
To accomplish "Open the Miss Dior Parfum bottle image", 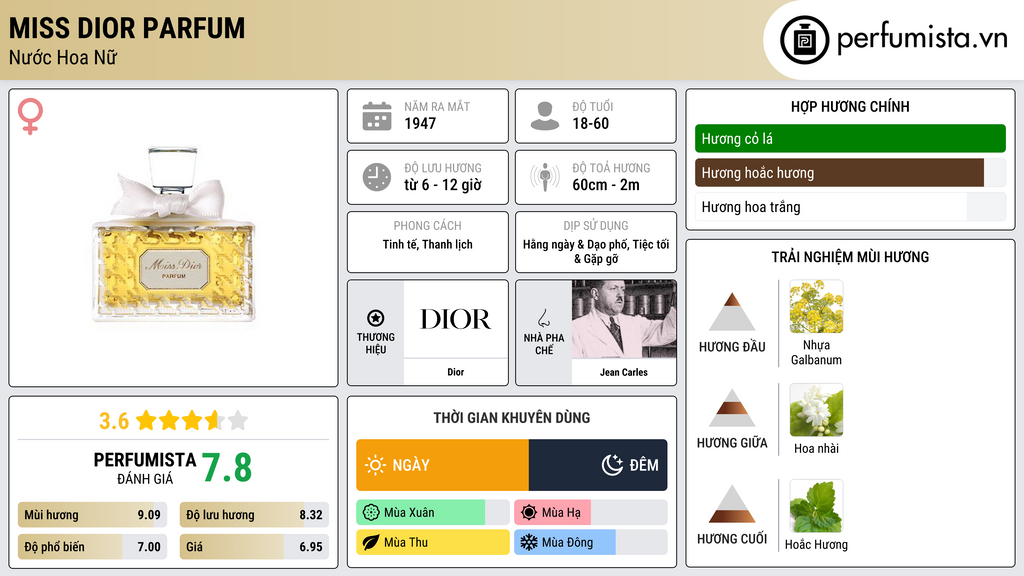I will click(174, 234).
